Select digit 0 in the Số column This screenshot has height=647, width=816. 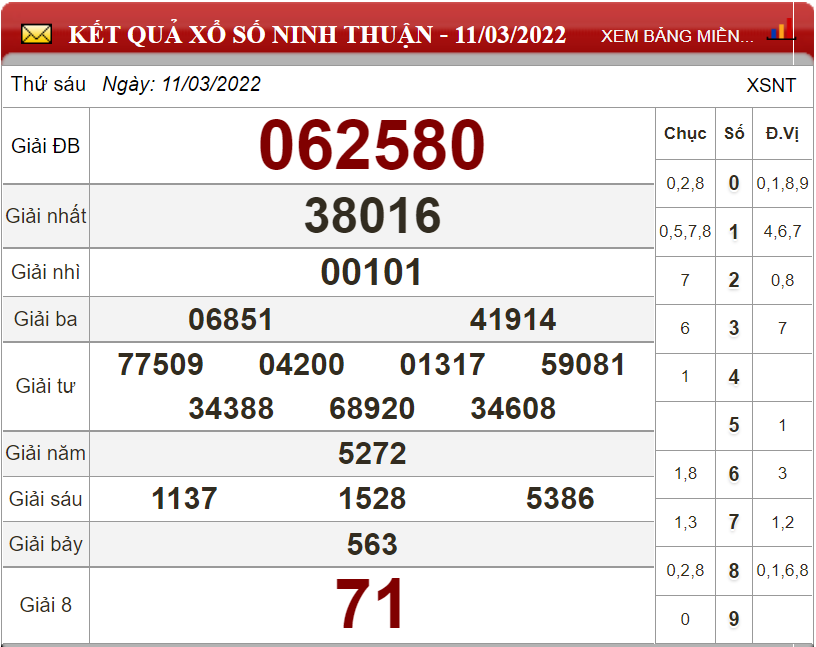pyautogui.click(x=734, y=183)
